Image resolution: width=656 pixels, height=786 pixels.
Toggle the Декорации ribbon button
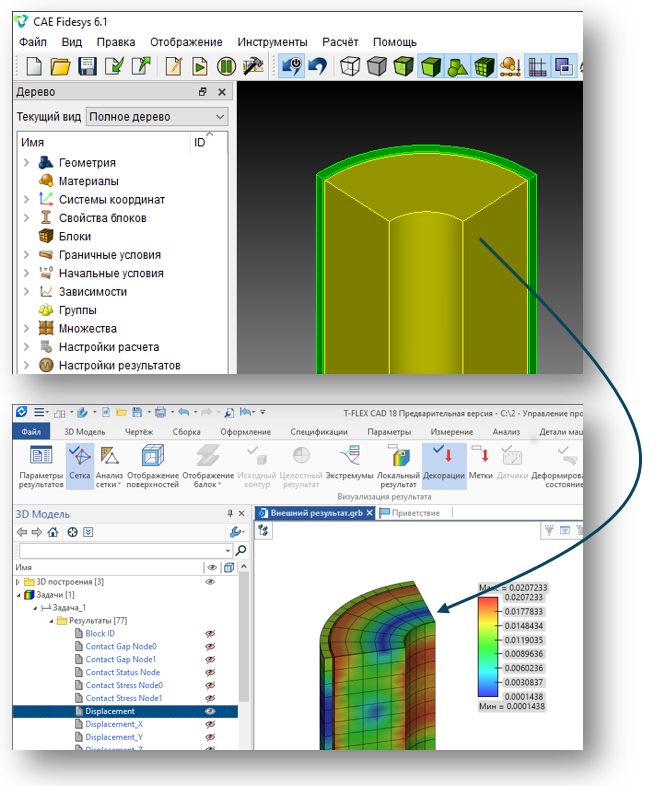point(444,467)
